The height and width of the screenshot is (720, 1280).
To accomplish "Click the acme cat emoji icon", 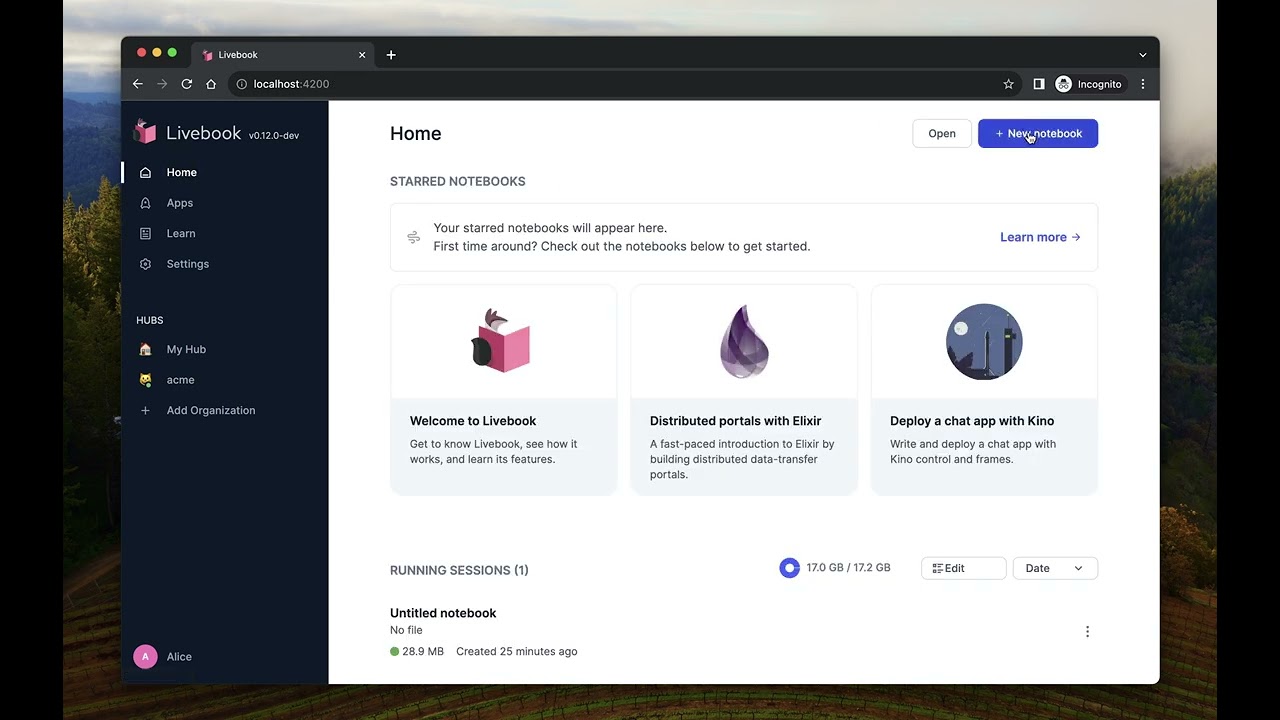I will tap(145, 380).
